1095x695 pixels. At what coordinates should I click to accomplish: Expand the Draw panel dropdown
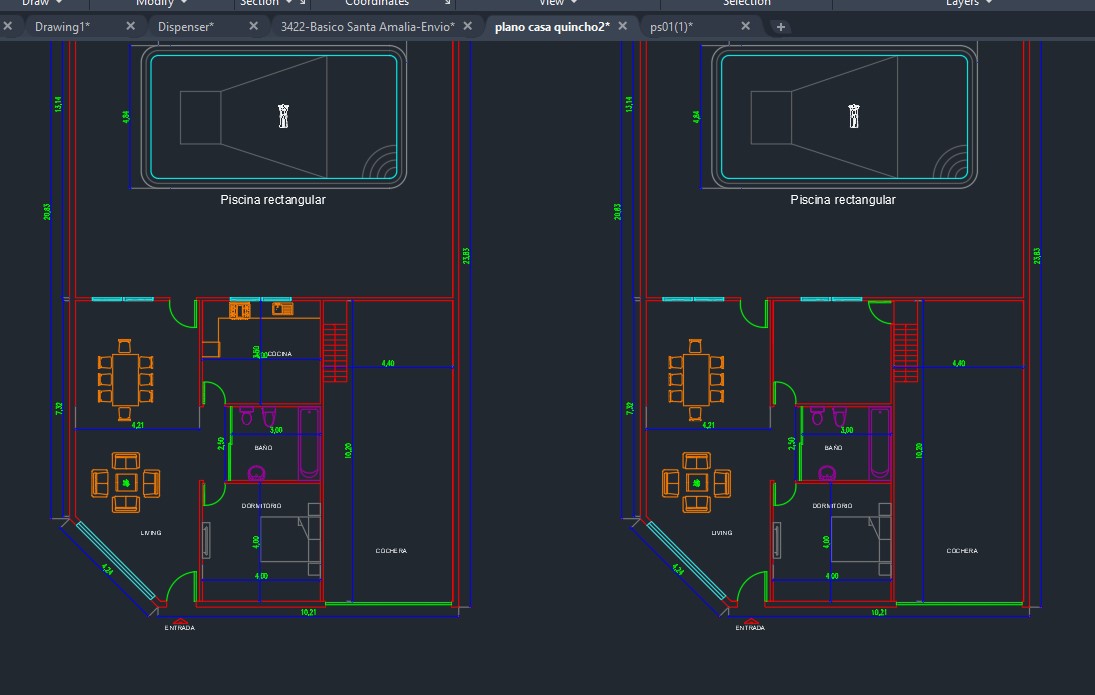(42, 4)
